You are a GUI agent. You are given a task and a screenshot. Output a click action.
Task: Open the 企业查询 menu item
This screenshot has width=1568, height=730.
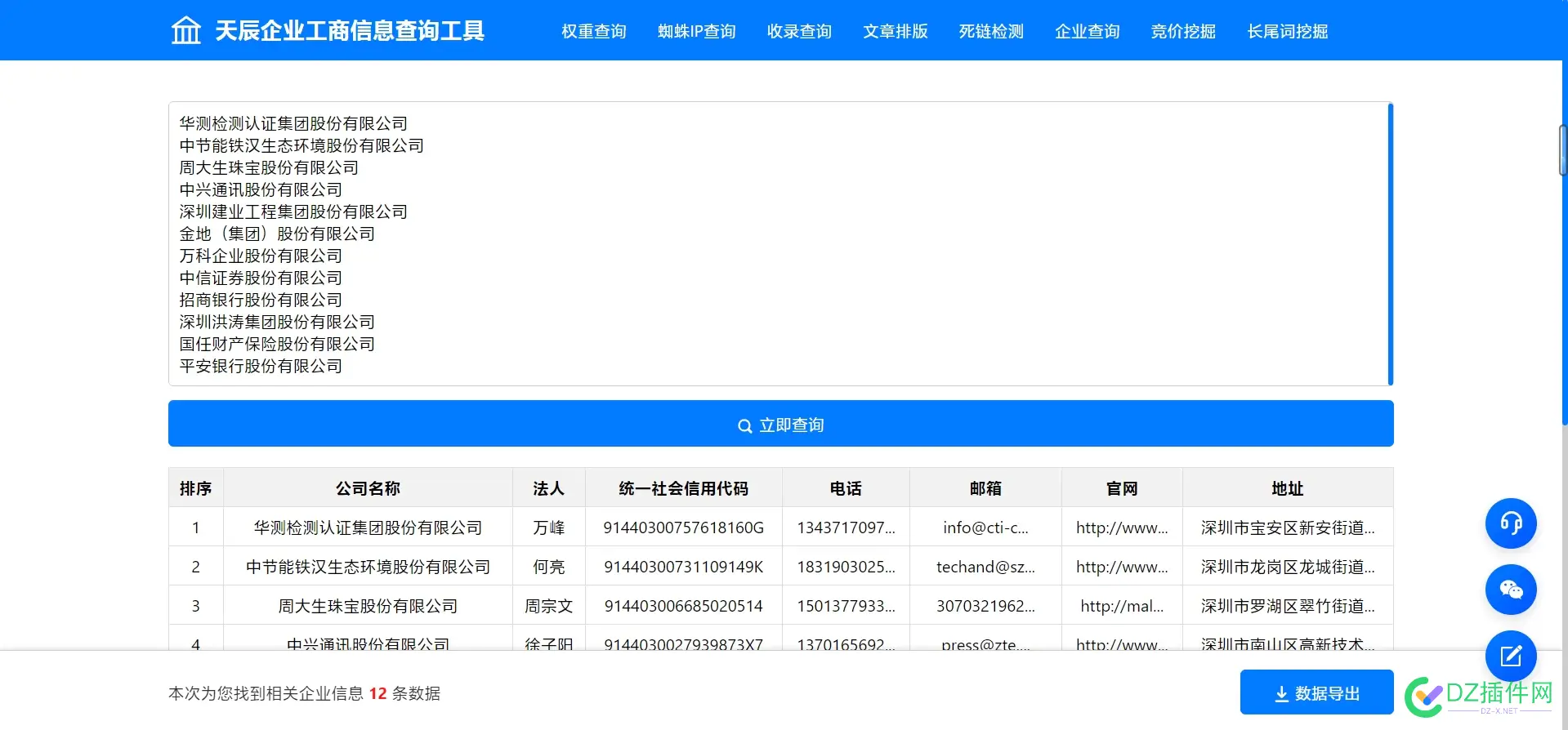pyautogui.click(x=1088, y=31)
